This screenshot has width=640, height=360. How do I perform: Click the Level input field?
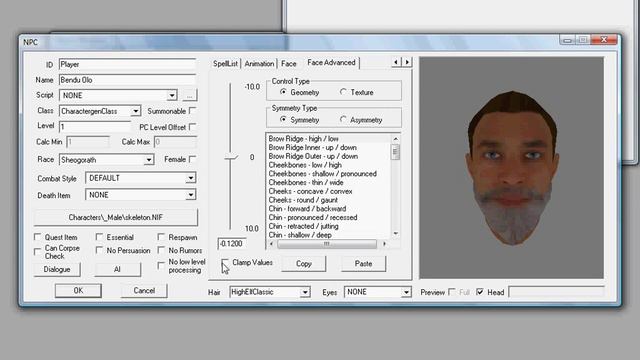click(x=95, y=127)
